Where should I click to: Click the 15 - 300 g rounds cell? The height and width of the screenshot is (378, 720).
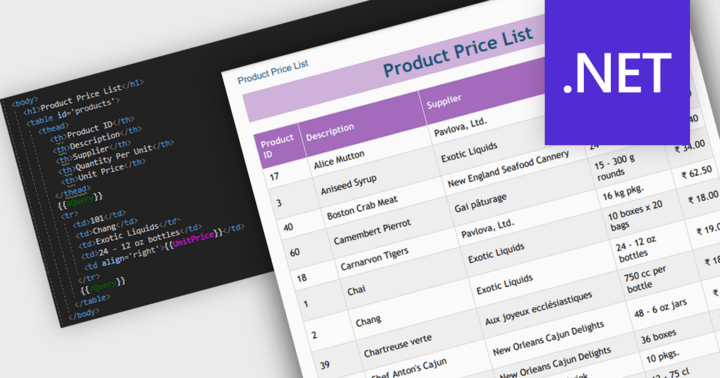pos(615,168)
